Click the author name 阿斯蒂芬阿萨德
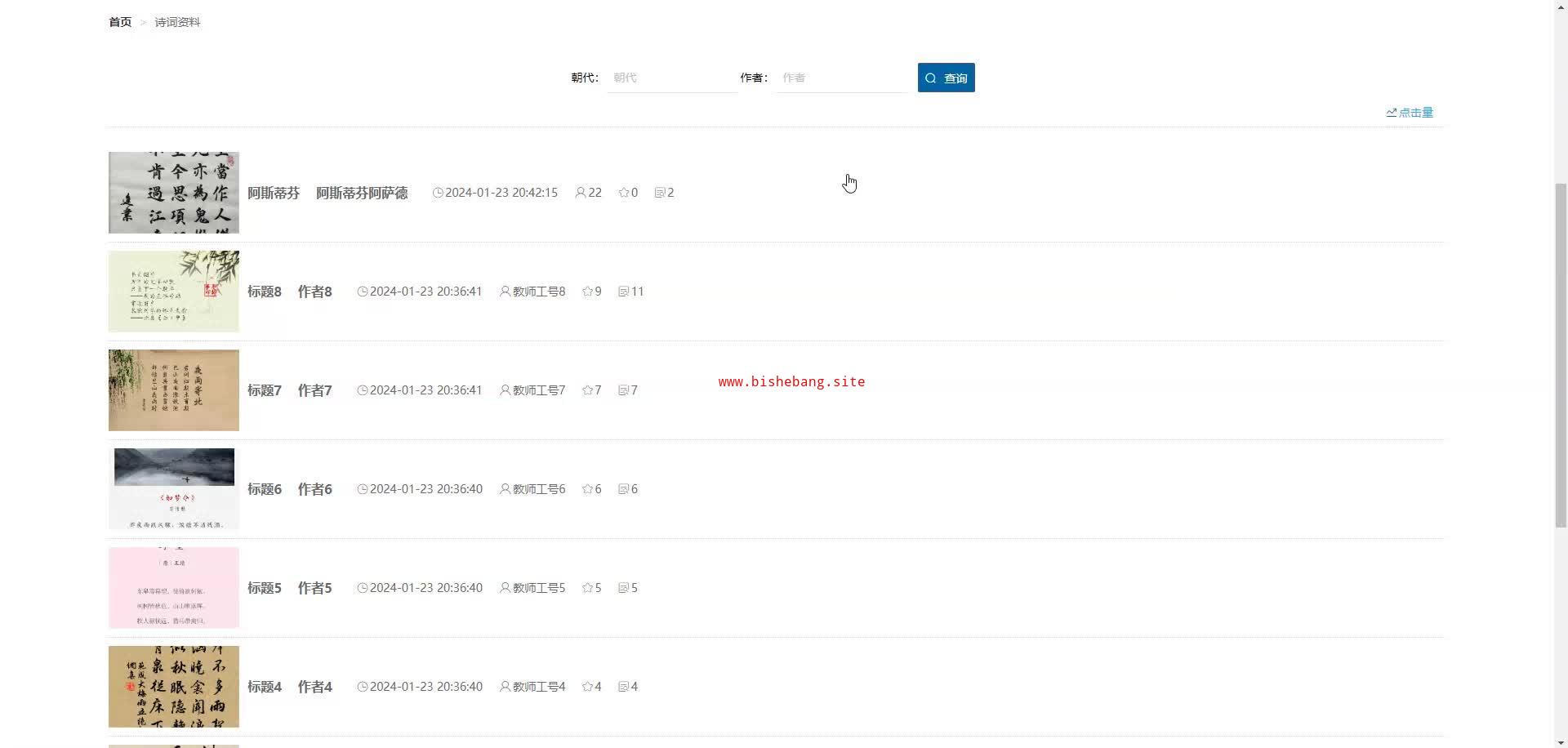This screenshot has height=748, width=1568. click(x=362, y=193)
